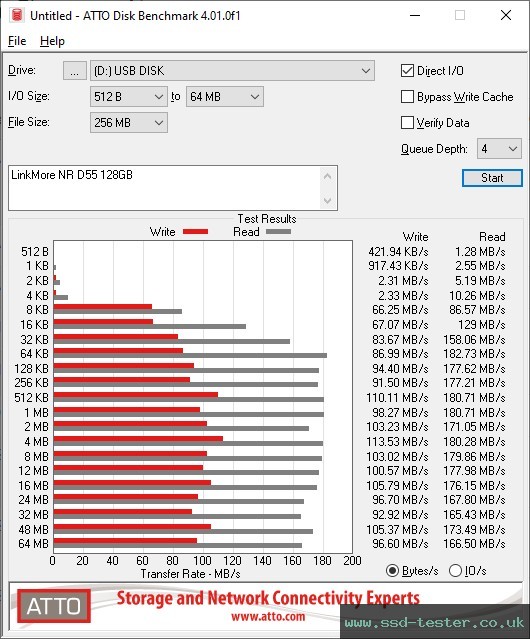This screenshot has height=639, width=530.
Task: Click the 421.94 KB/s write result
Action: point(398,252)
